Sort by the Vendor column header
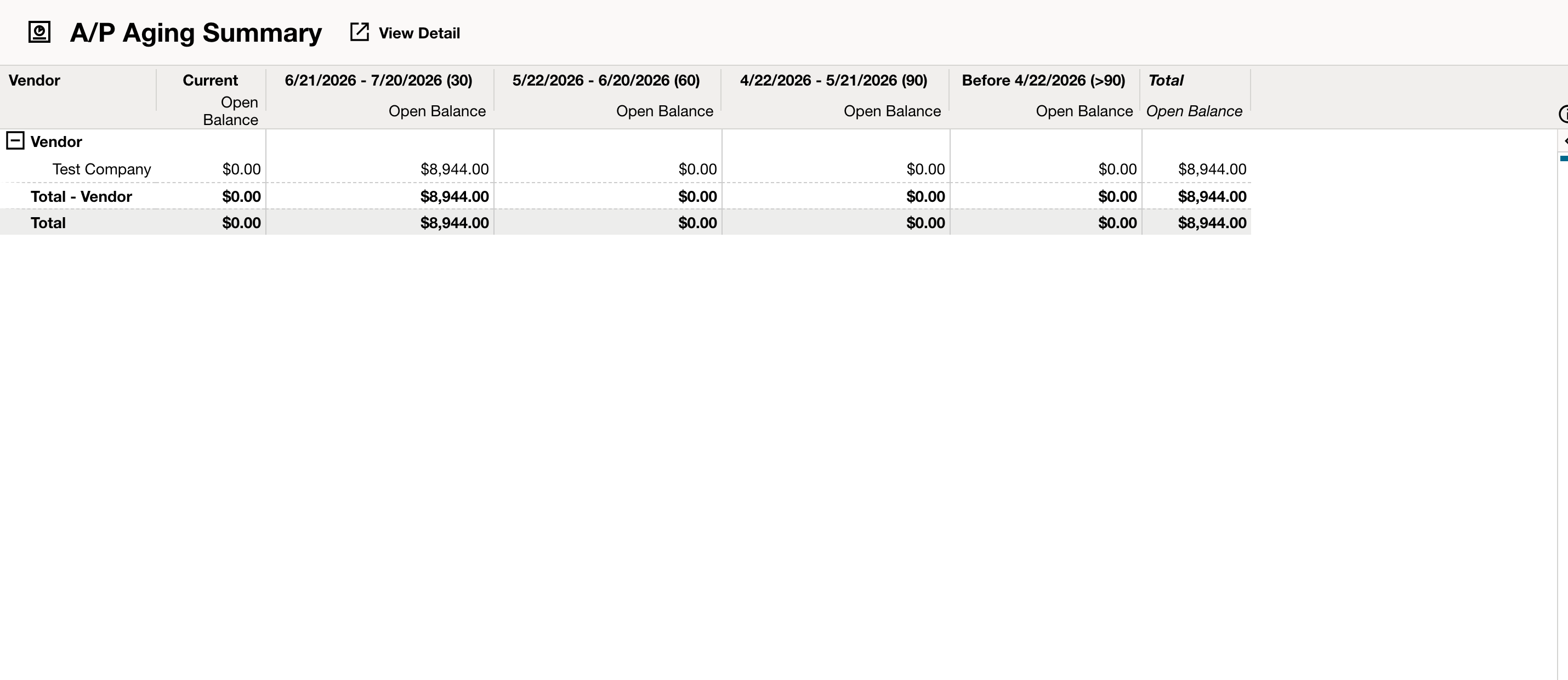The width and height of the screenshot is (1568, 680). [x=34, y=81]
